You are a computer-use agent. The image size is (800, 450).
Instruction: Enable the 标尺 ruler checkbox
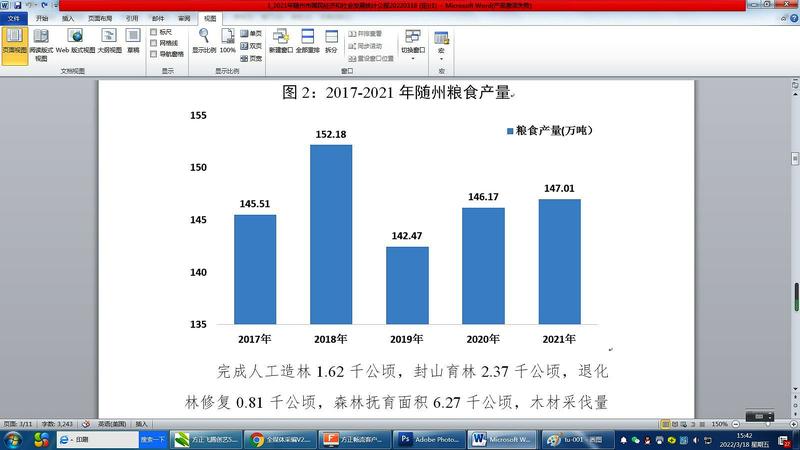point(153,32)
